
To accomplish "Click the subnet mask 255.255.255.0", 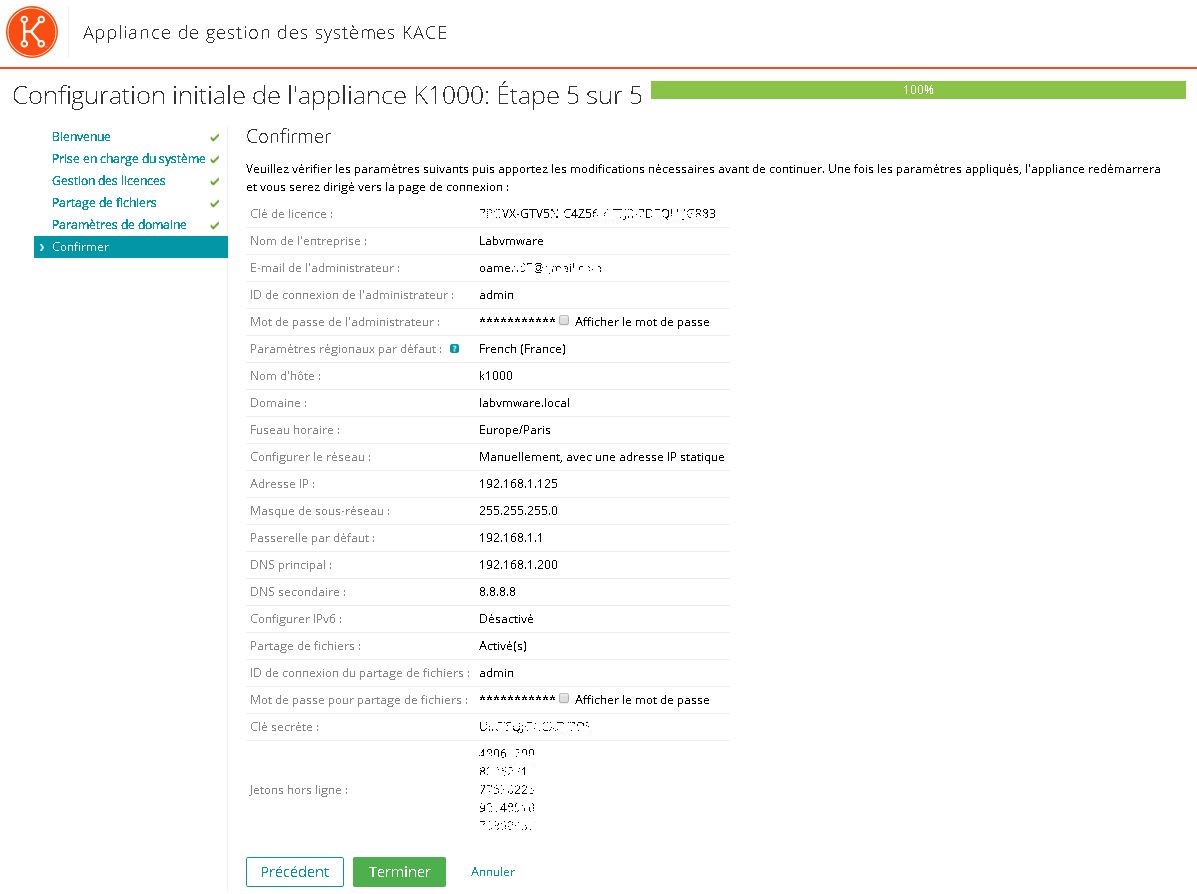I will tap(518, 511).
